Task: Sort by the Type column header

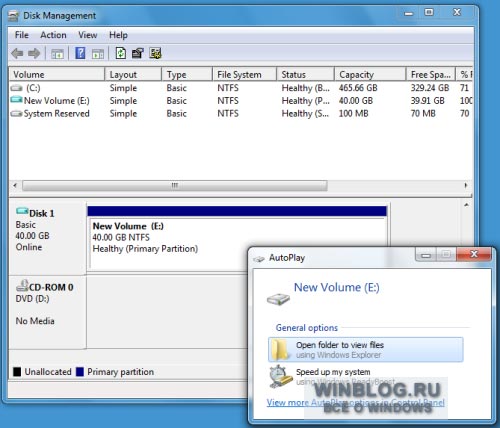Action: click(x=187, y=74)
